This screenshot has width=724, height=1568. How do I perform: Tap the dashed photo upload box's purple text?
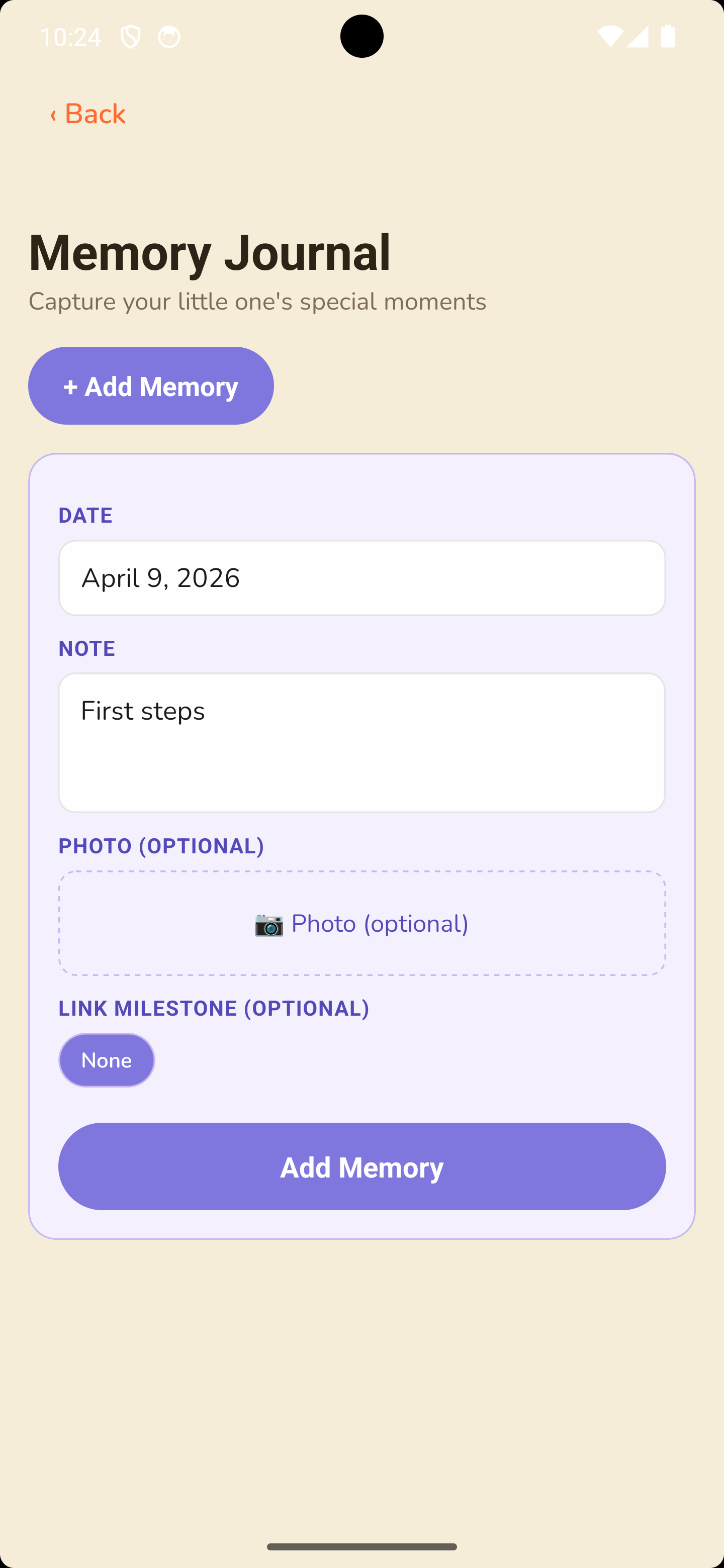[380, 924]
